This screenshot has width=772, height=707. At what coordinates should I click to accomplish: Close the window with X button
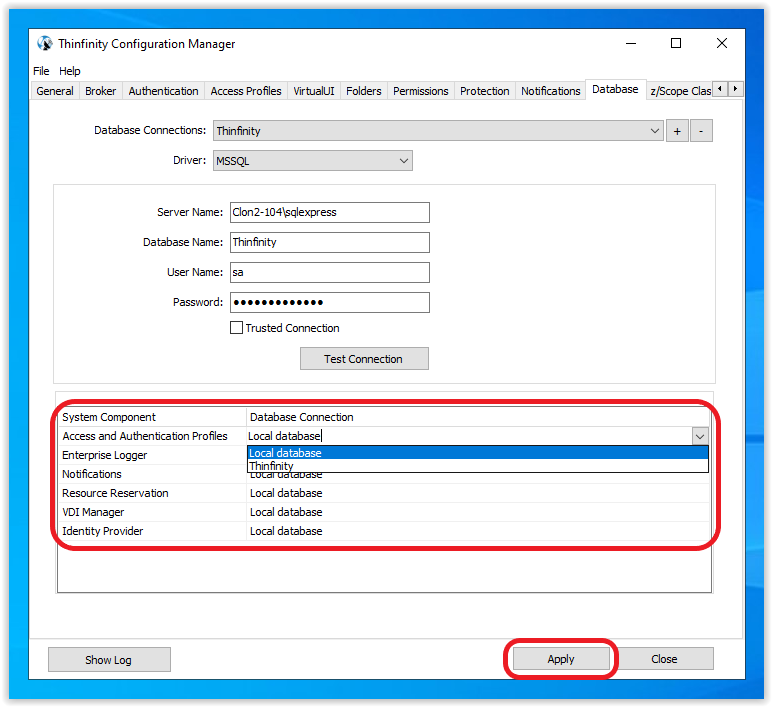tap(722, 43)
